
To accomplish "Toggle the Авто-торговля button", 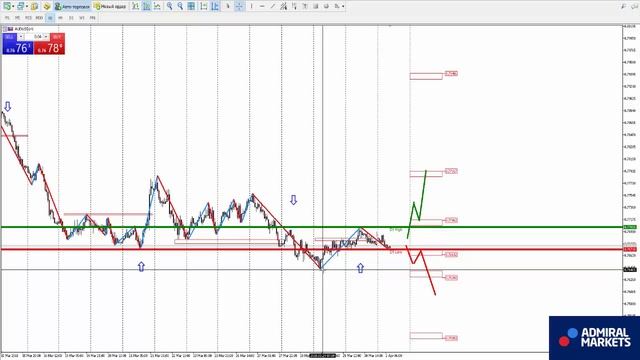I will 72,6.
